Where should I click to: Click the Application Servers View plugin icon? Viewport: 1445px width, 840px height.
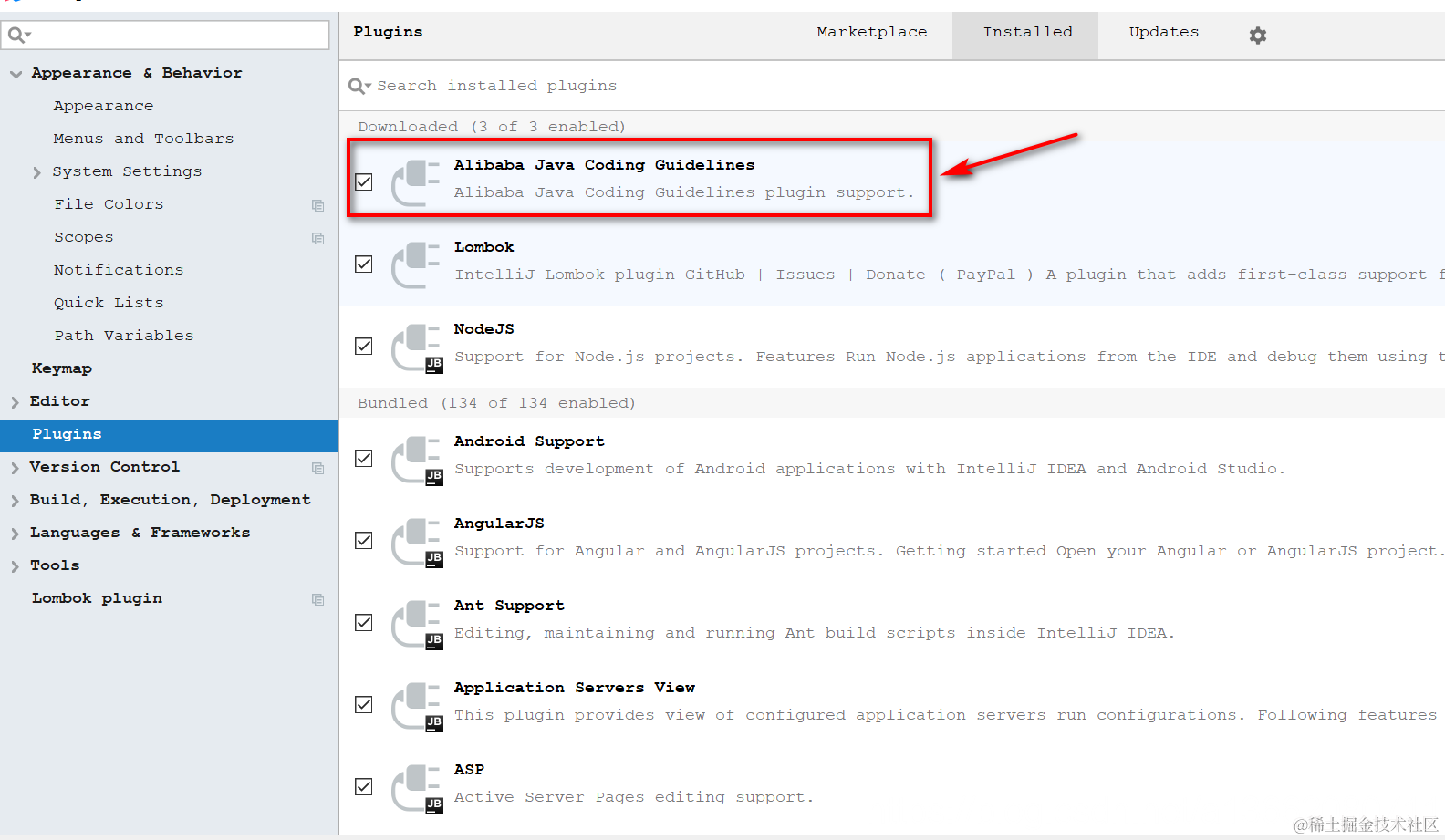point(416,706)
